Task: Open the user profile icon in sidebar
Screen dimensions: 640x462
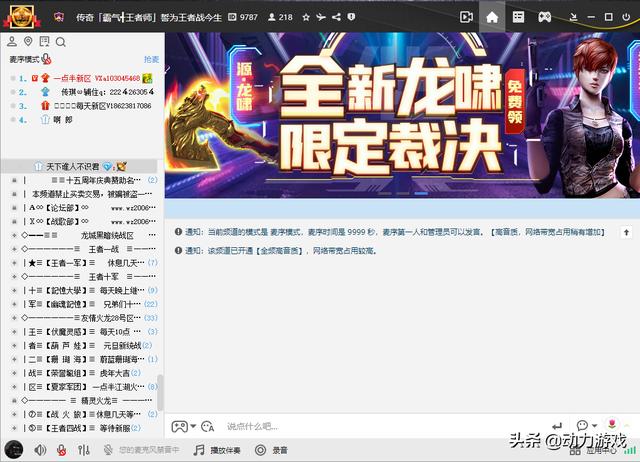Action: tap(12, 41)
